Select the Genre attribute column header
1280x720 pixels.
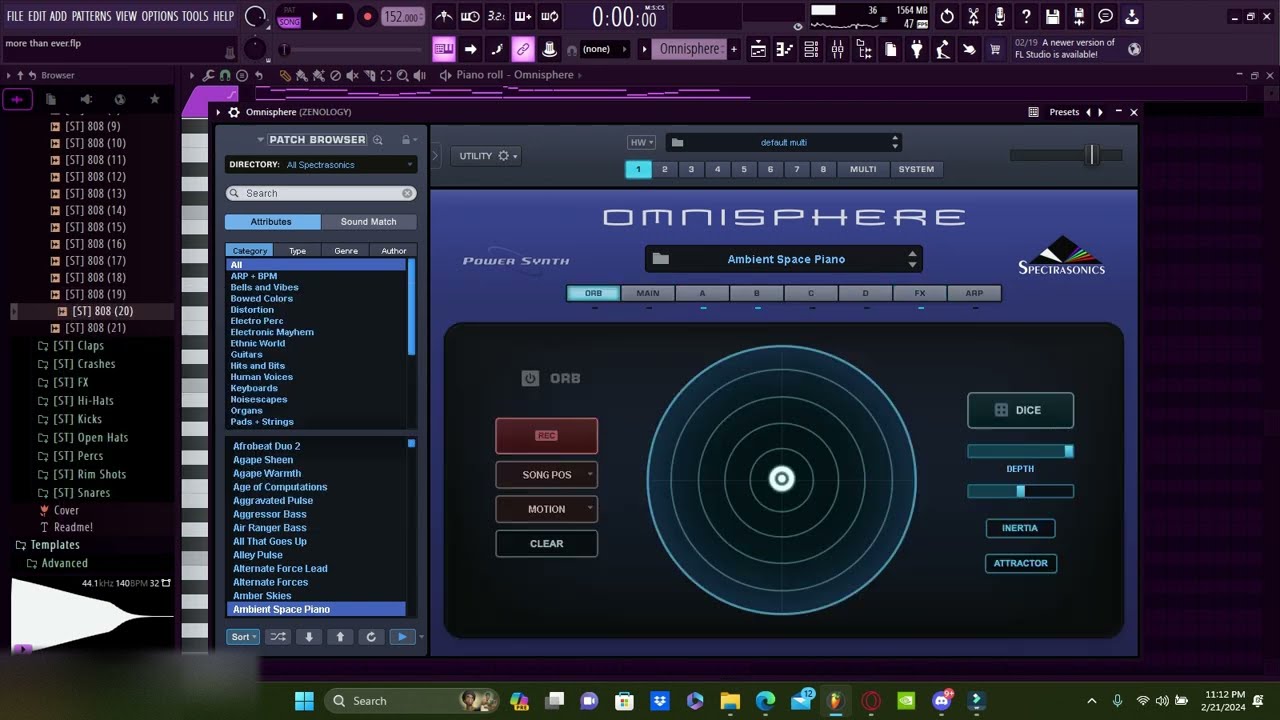coord(346,251)
